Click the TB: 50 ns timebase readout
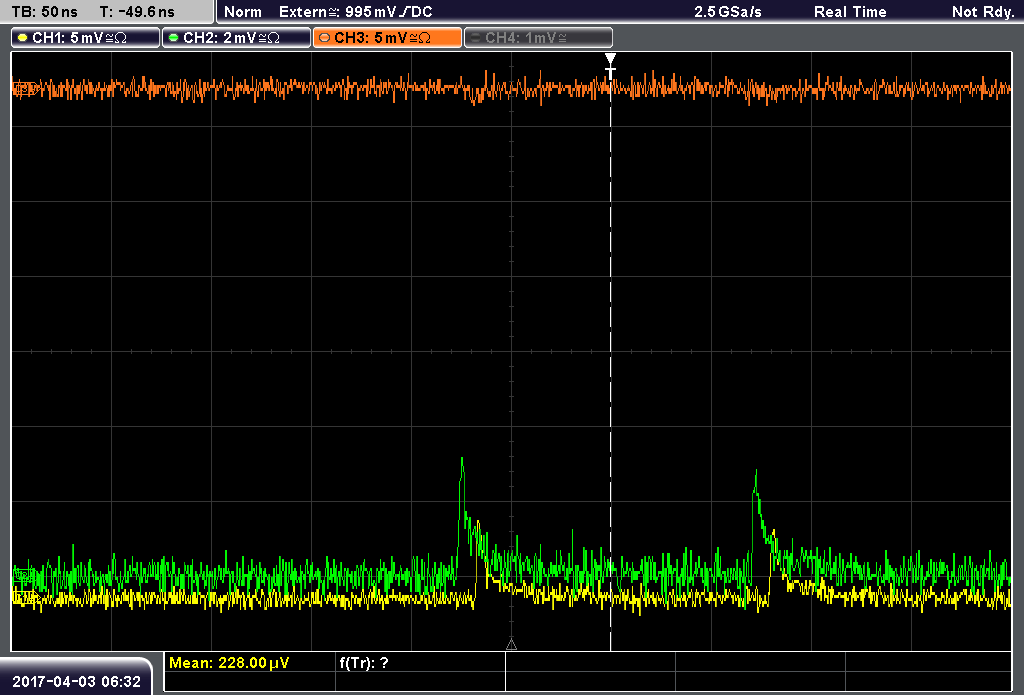This screenshot has width=1024, height=695. coord(44,12)
